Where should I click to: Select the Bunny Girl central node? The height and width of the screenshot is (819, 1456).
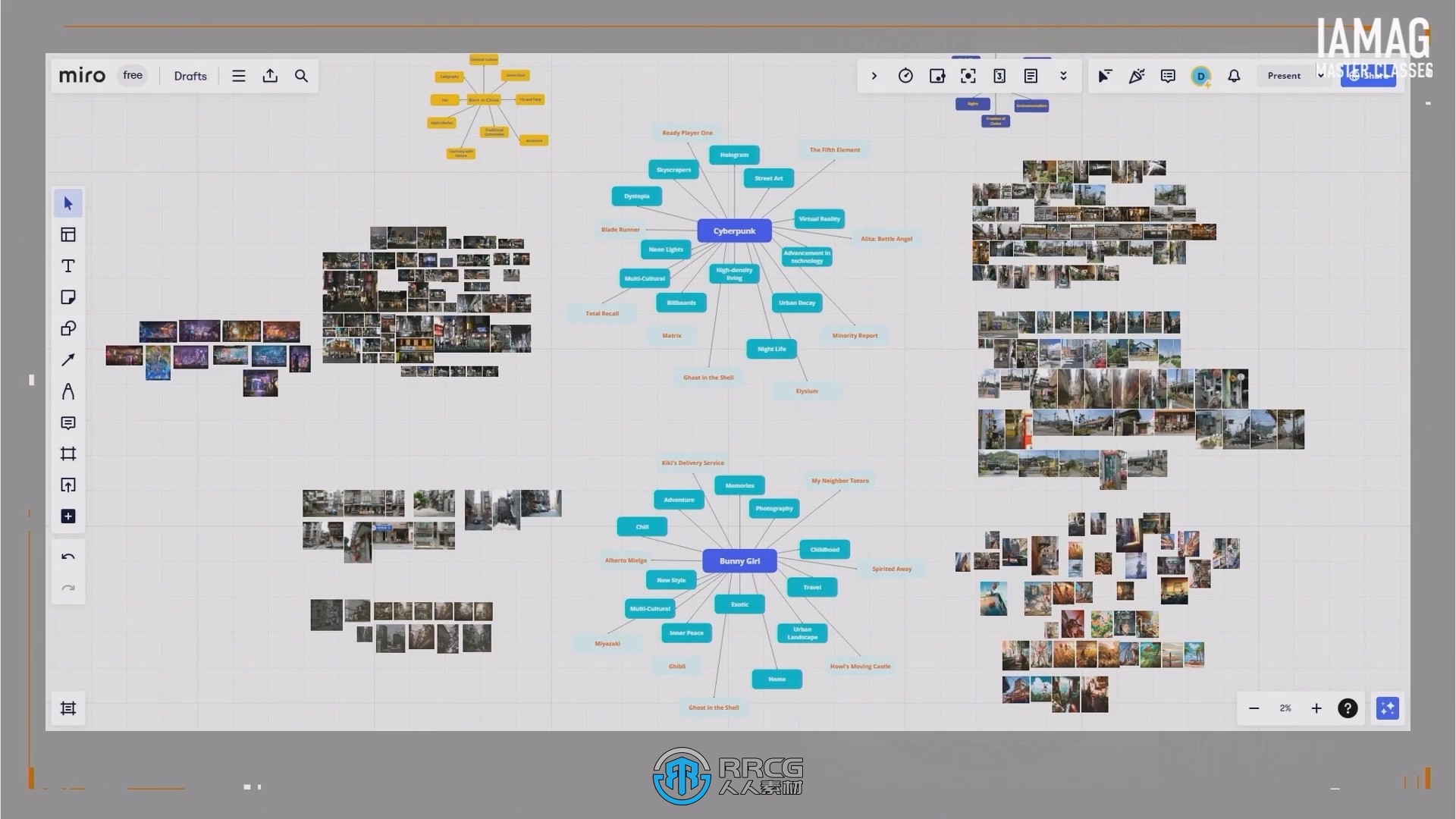[739, 561]
